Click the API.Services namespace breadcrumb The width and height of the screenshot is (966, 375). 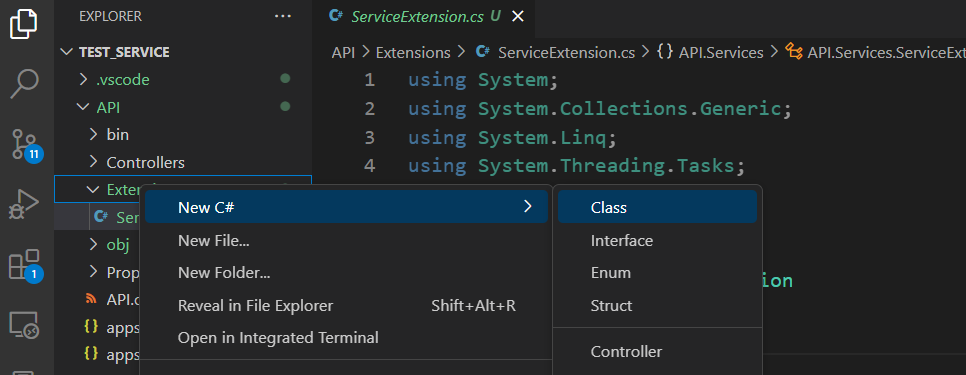[710, 53]
